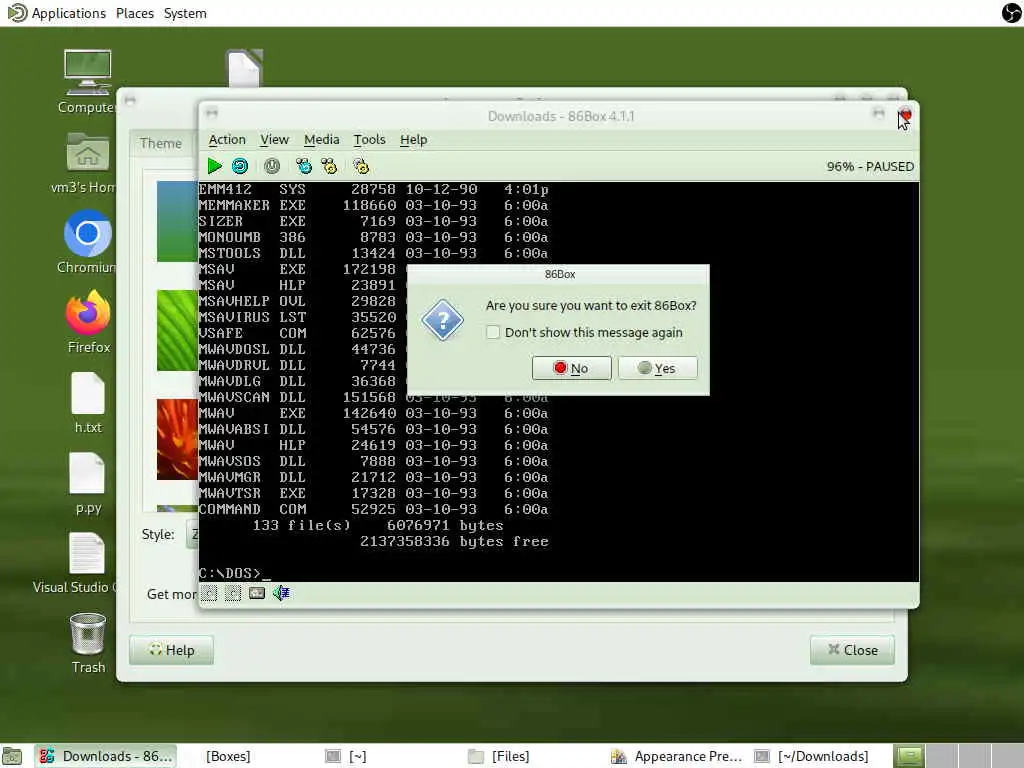Resume emulation with the green play button
Image resolution: width=1024 pixels, height=768 pixels.
214,166
